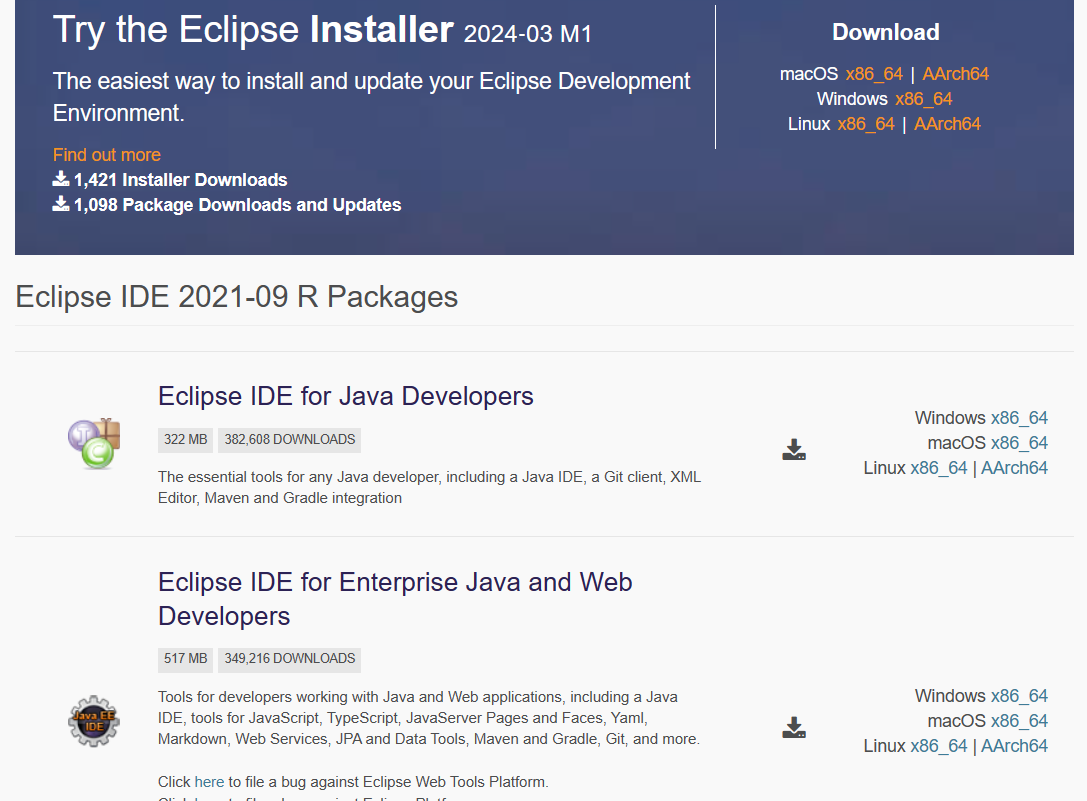Get Enterprise Java package for Linux AArch64
Screen dimensions: 1087x801
pos(1014,746)
